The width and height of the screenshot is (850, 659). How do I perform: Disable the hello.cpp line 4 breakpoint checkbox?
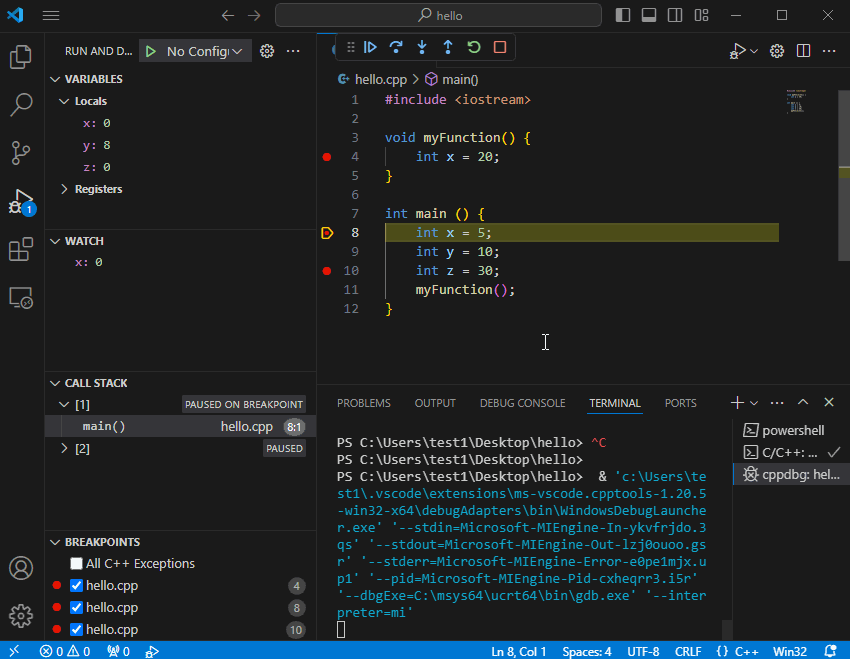(x=76, y=586)
